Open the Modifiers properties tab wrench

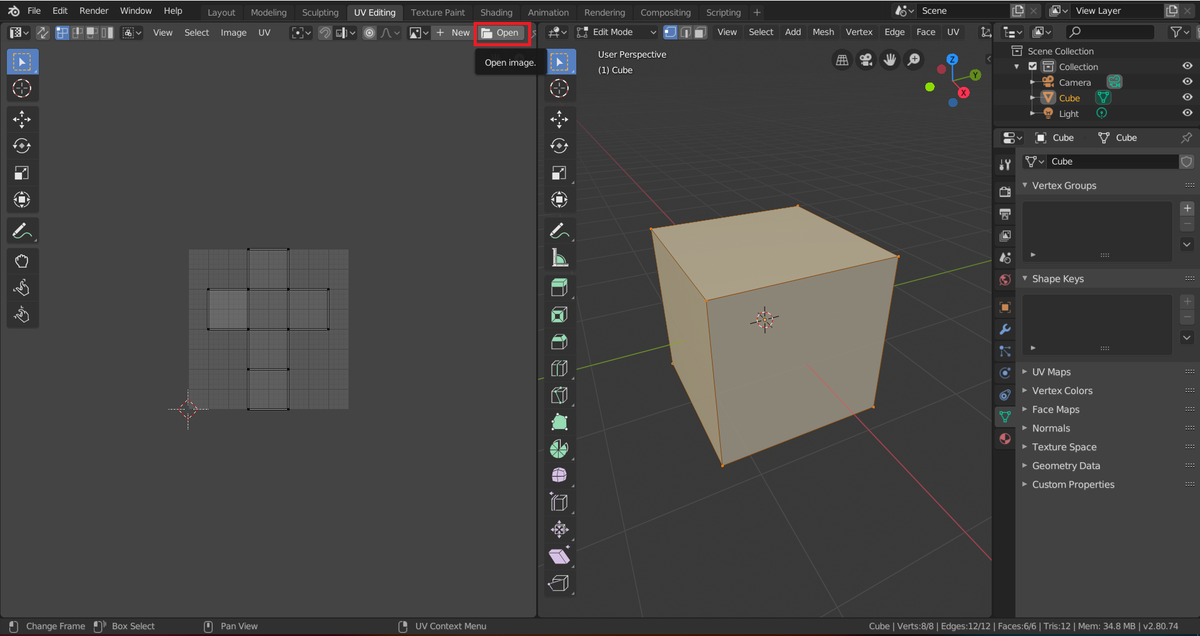1005,329
